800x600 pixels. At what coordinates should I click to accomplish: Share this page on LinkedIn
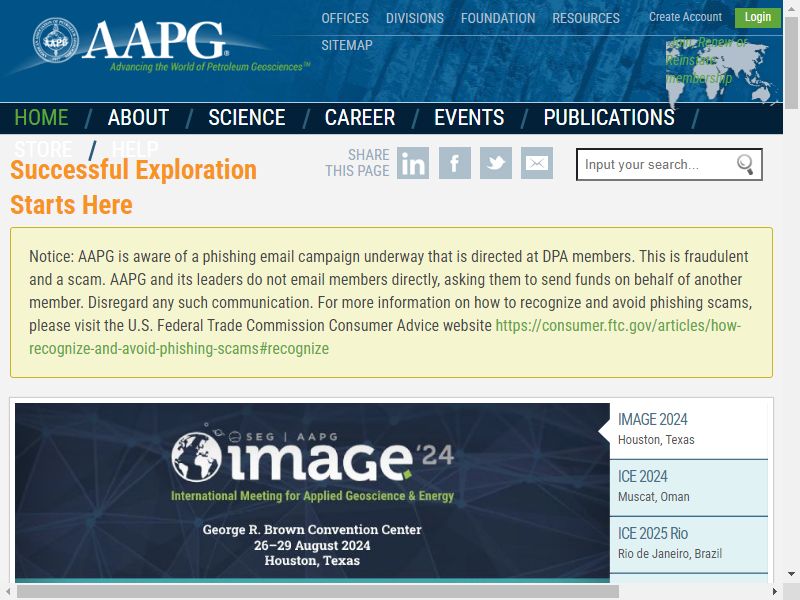pos(413,163)
